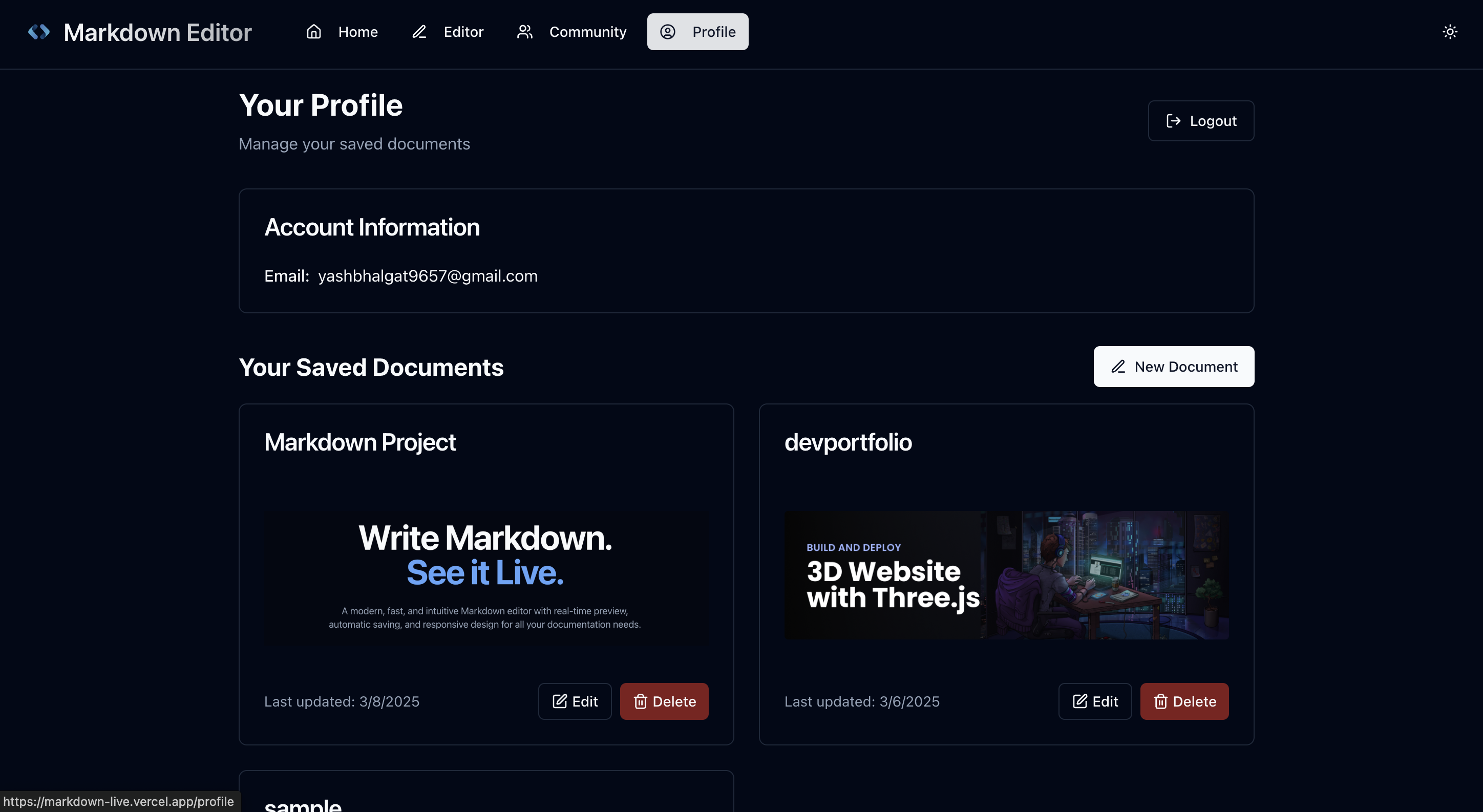1483x812 pixels.
Task: Open the Home nav item
Action: pyautogui.click(x=342, y=32)
